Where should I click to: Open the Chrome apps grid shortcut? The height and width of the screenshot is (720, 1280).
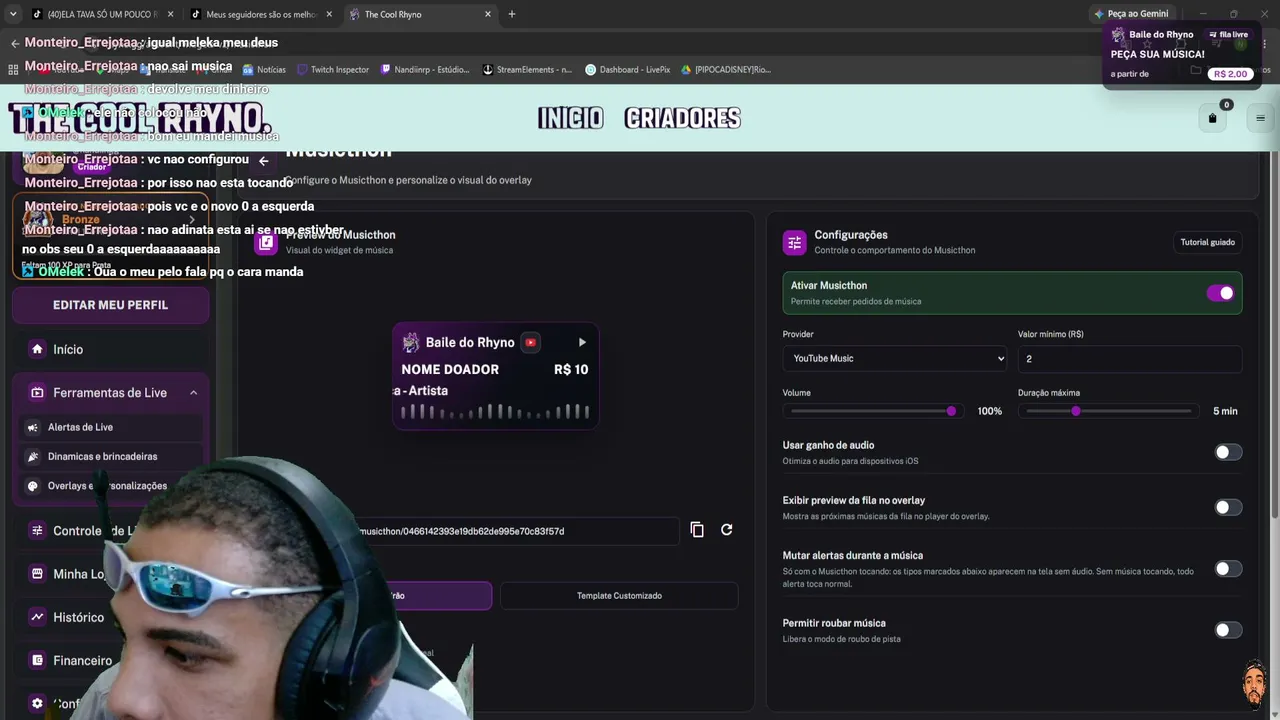point(13,70)
